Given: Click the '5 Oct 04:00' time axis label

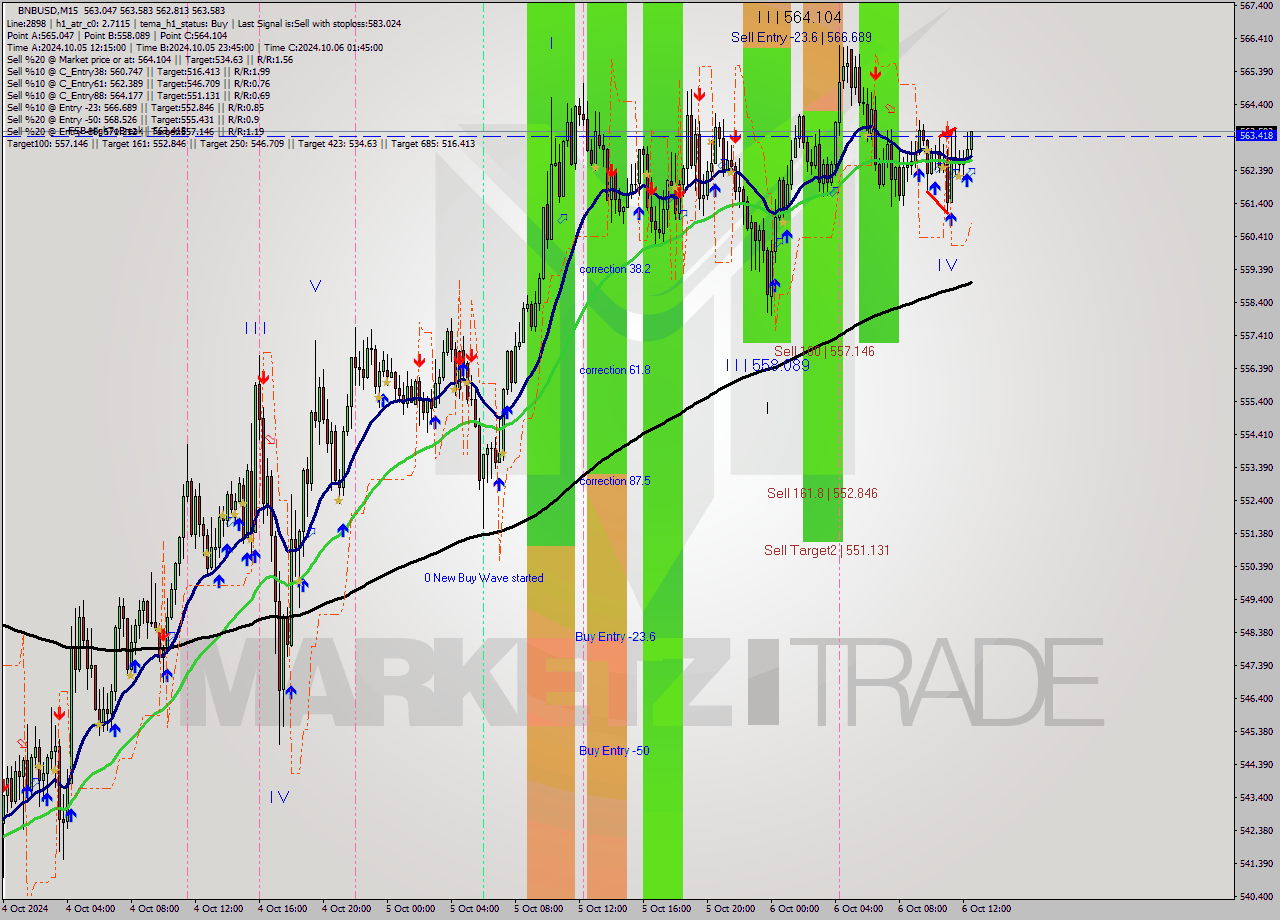Looking at the screenshot, I should tap(475, 909).
